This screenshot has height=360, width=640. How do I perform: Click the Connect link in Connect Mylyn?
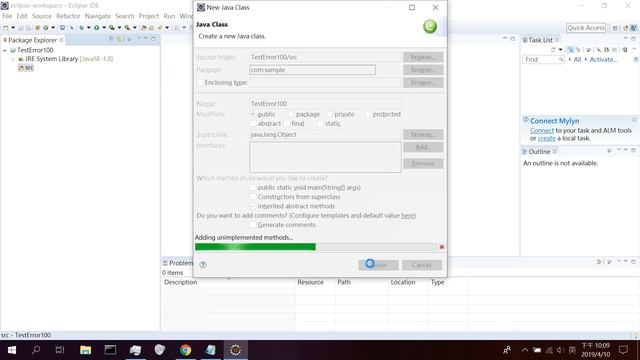pos(542,131)
